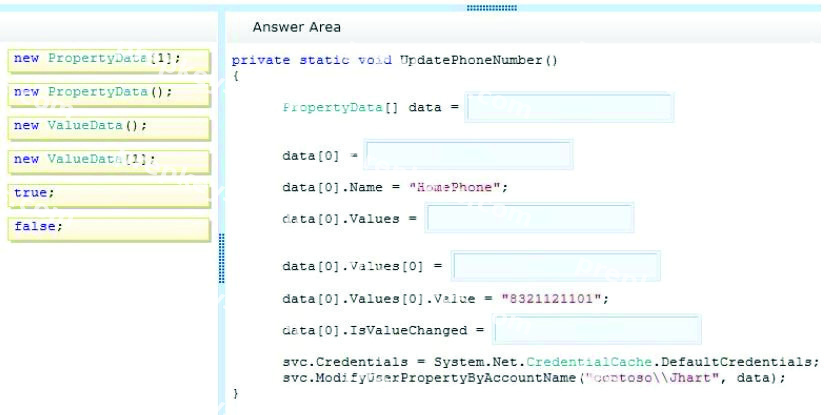Click the 'data[0].Name' assignment line
This screenshot has width=835, height=415.
coord(396,188)
